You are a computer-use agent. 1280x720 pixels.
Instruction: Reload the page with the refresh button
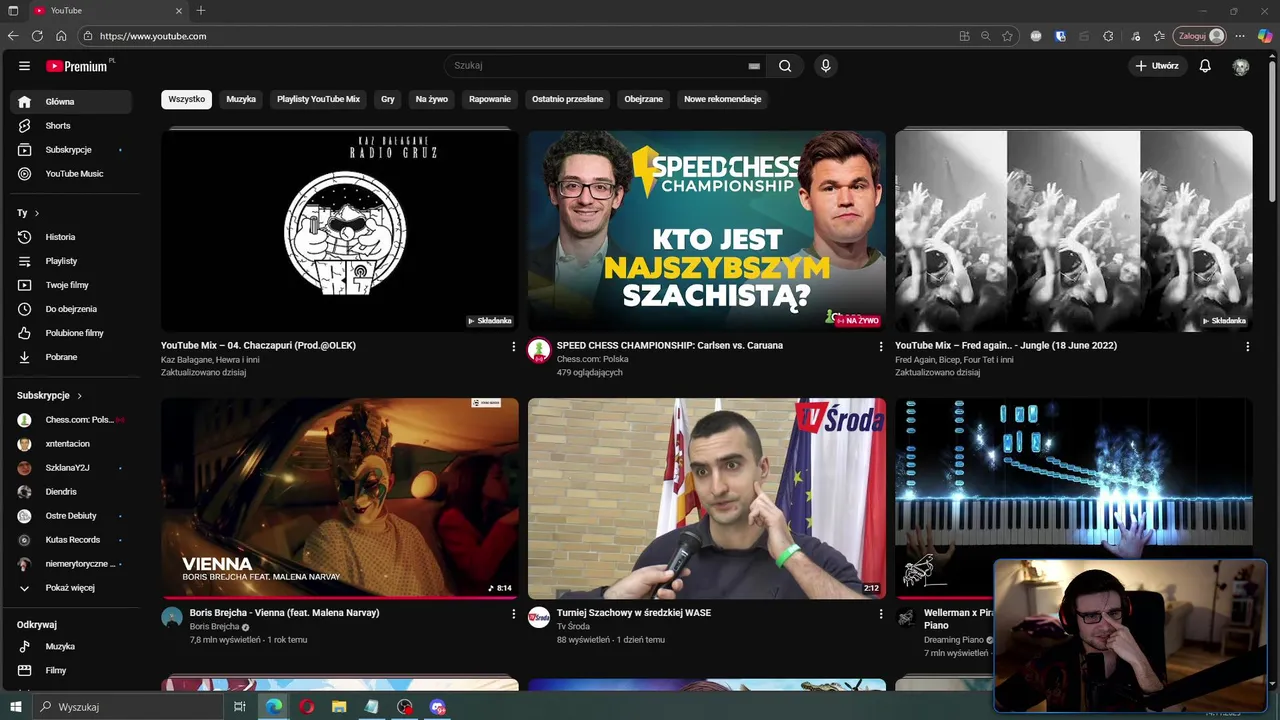pyautogui.click(x=37, y=36)
